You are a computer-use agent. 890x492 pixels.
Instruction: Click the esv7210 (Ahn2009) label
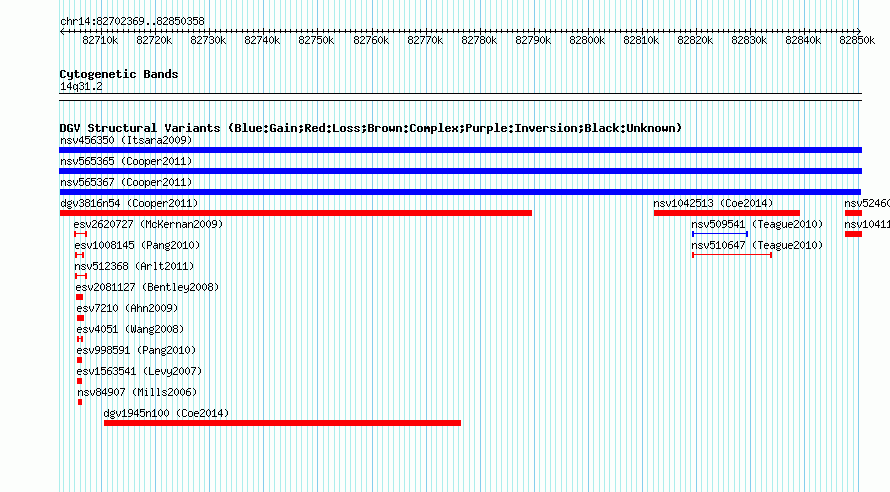(x=127, y=308)
